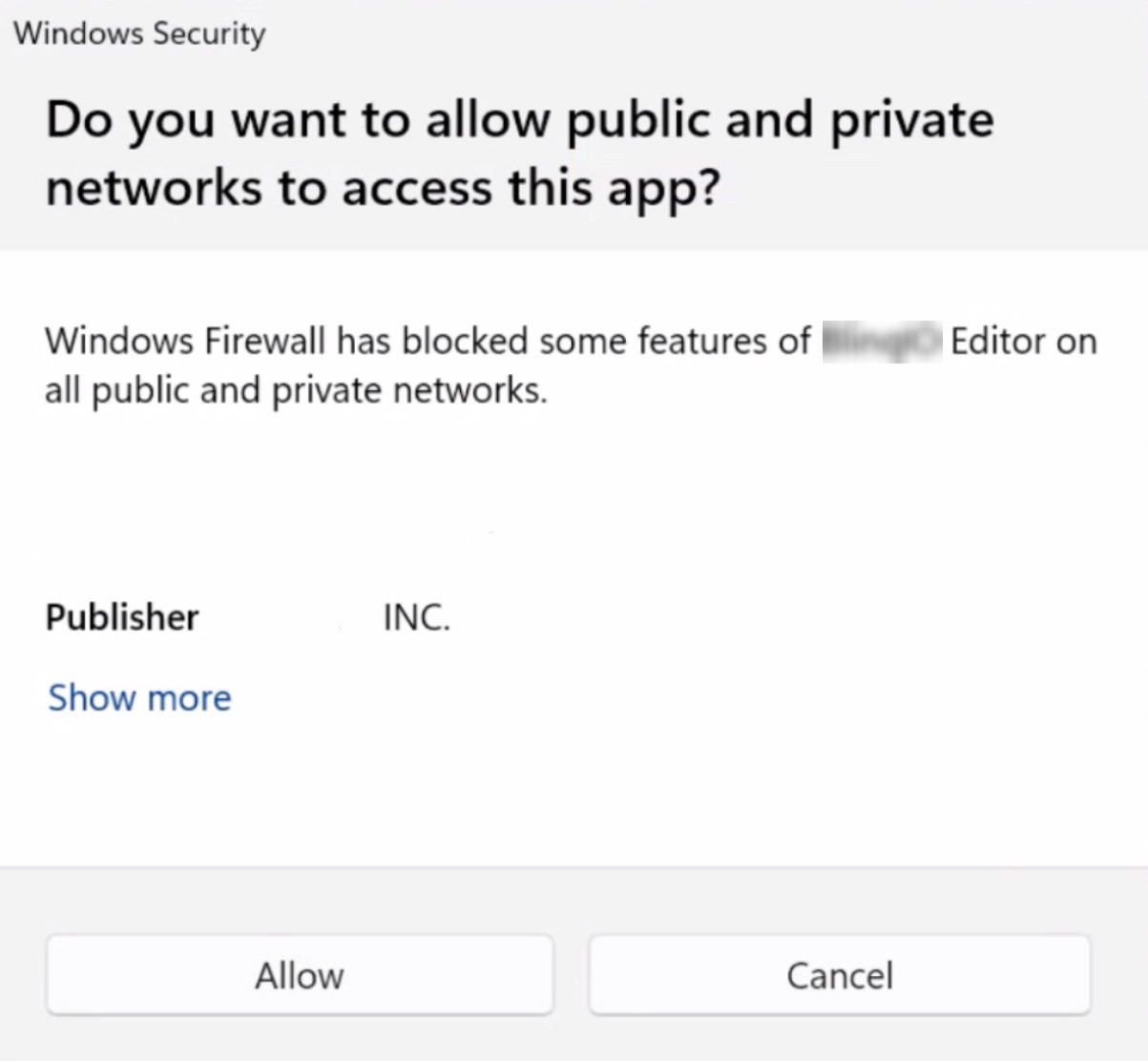Click the bold Publisher label
Screen dimensions: 1148x1061
pos(122,617)
